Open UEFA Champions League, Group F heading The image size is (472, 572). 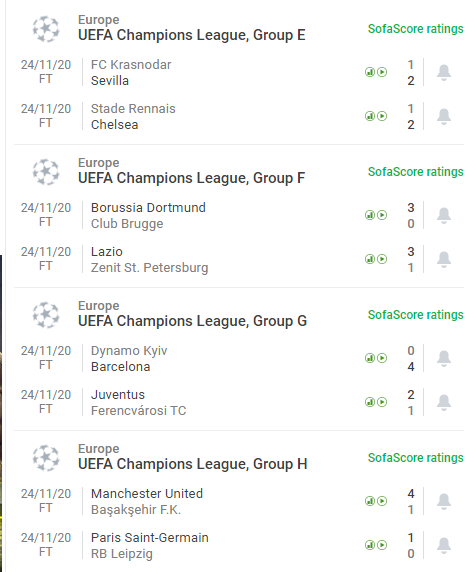coord(191,178)
